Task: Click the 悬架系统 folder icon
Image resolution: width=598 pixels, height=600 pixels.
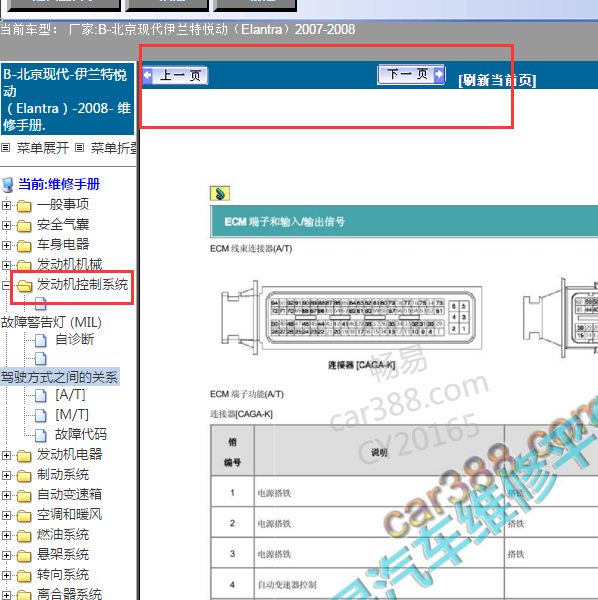Action: coord(24,556)
